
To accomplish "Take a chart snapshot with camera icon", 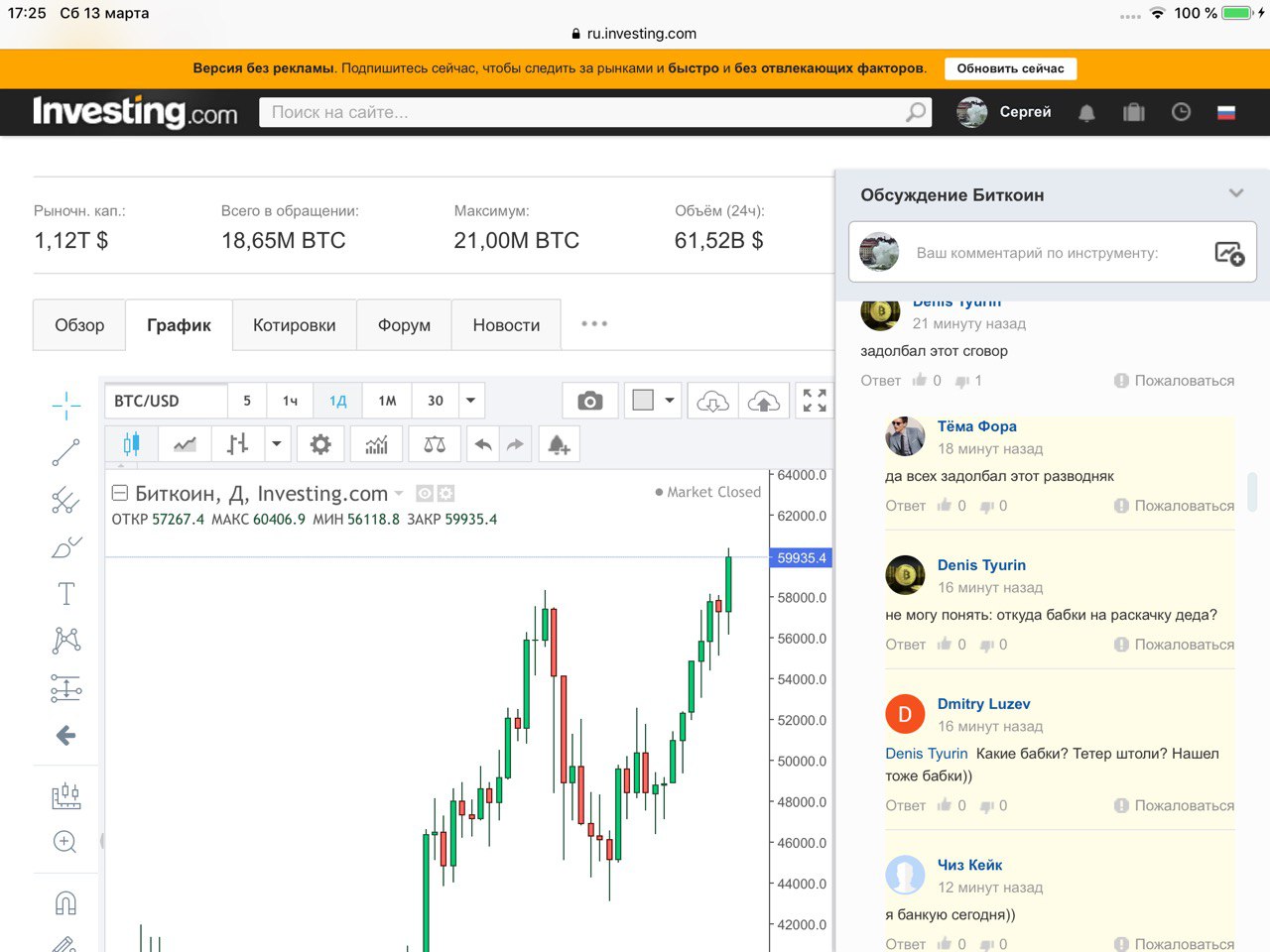I will tap(590, 401).
